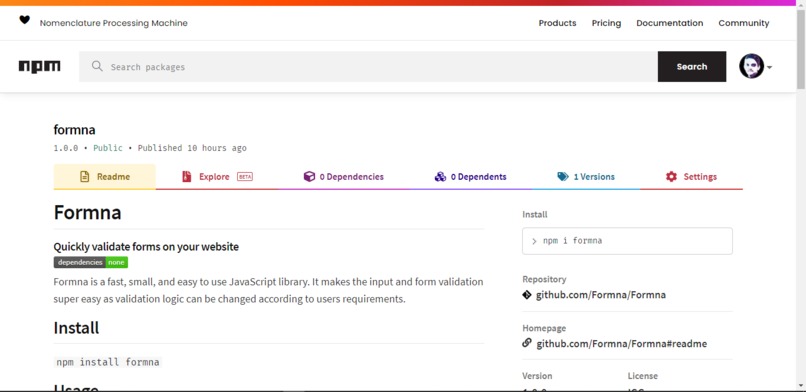Open the 0 Dependencies tab
The image size is (806, 392).
[343, 177]
